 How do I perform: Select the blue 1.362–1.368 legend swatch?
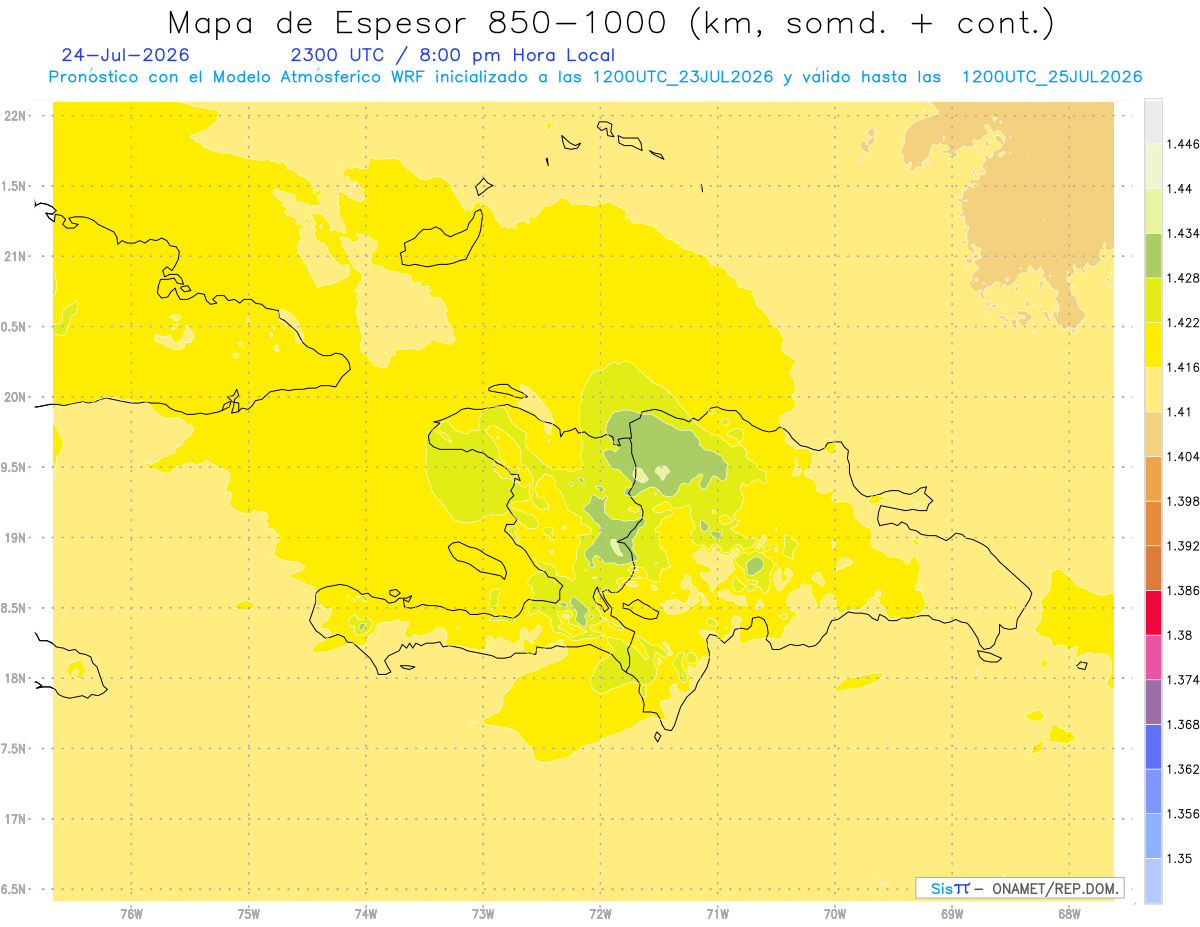(x=1153, y=747)
